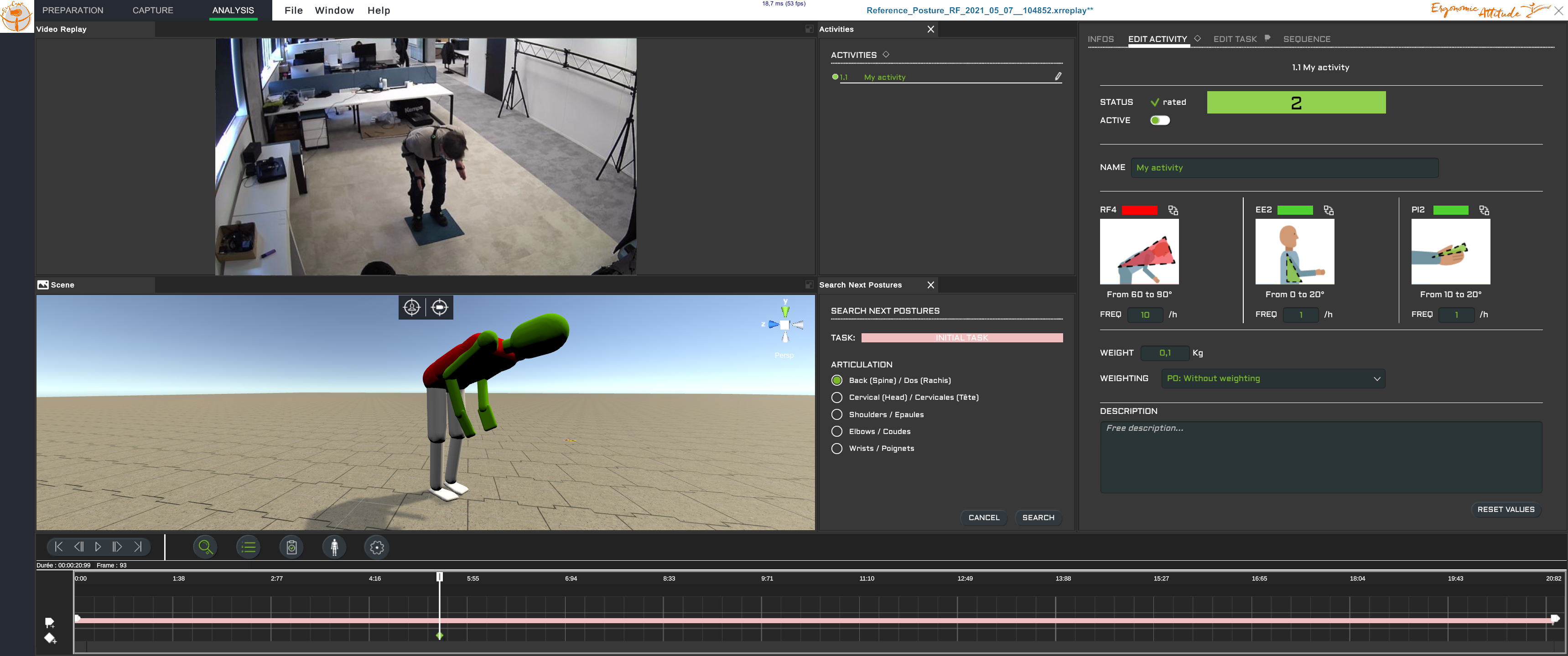Click the CANCEL button
Image resolution: width=1568 pixels, height=656 pixels.
coord(984,518)
